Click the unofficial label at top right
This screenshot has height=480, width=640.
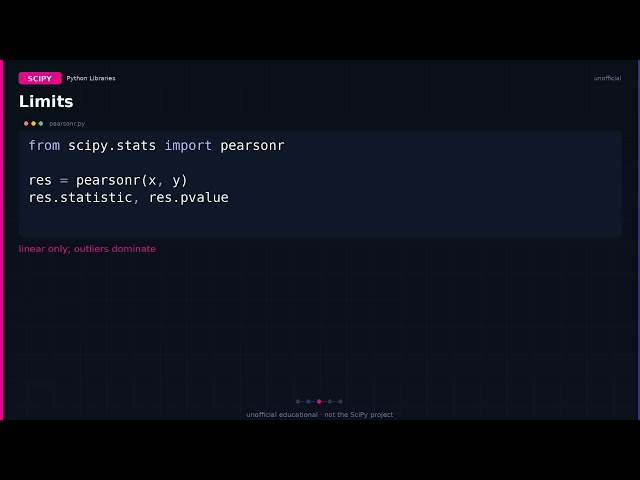point(607,78)
